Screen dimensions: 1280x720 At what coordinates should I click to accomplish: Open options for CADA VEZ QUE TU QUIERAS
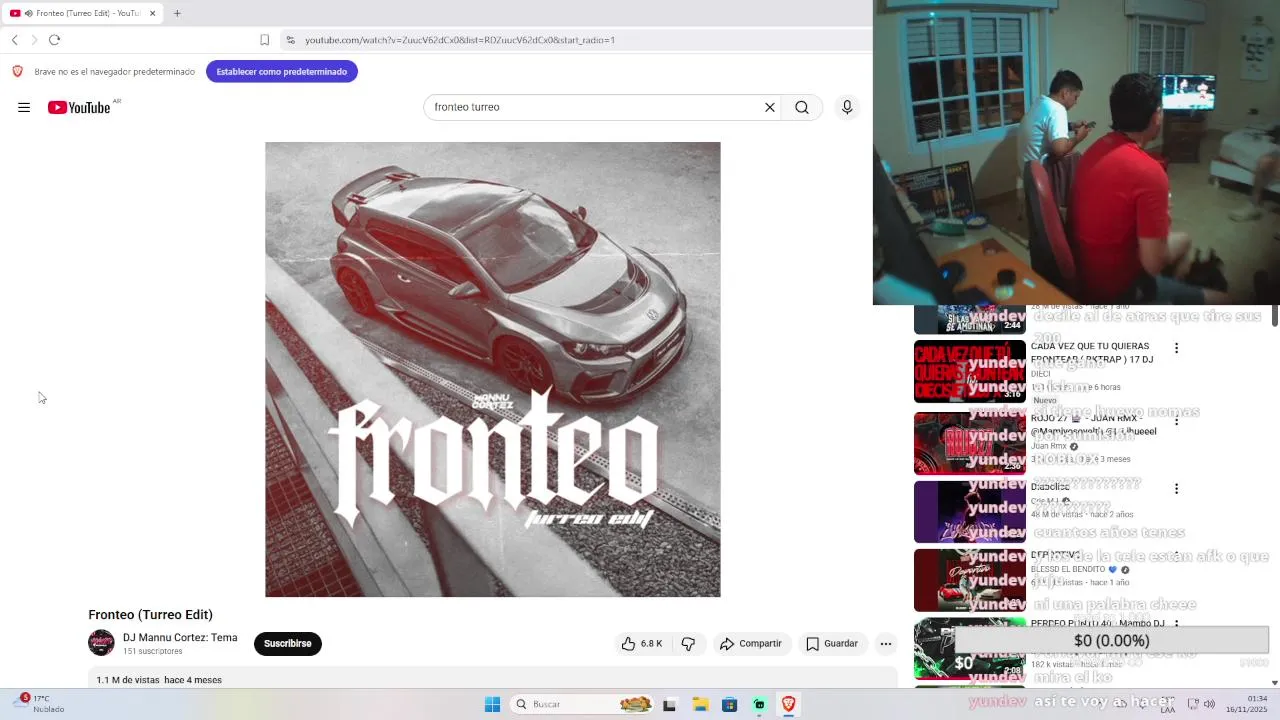(x=1176, y=348)
